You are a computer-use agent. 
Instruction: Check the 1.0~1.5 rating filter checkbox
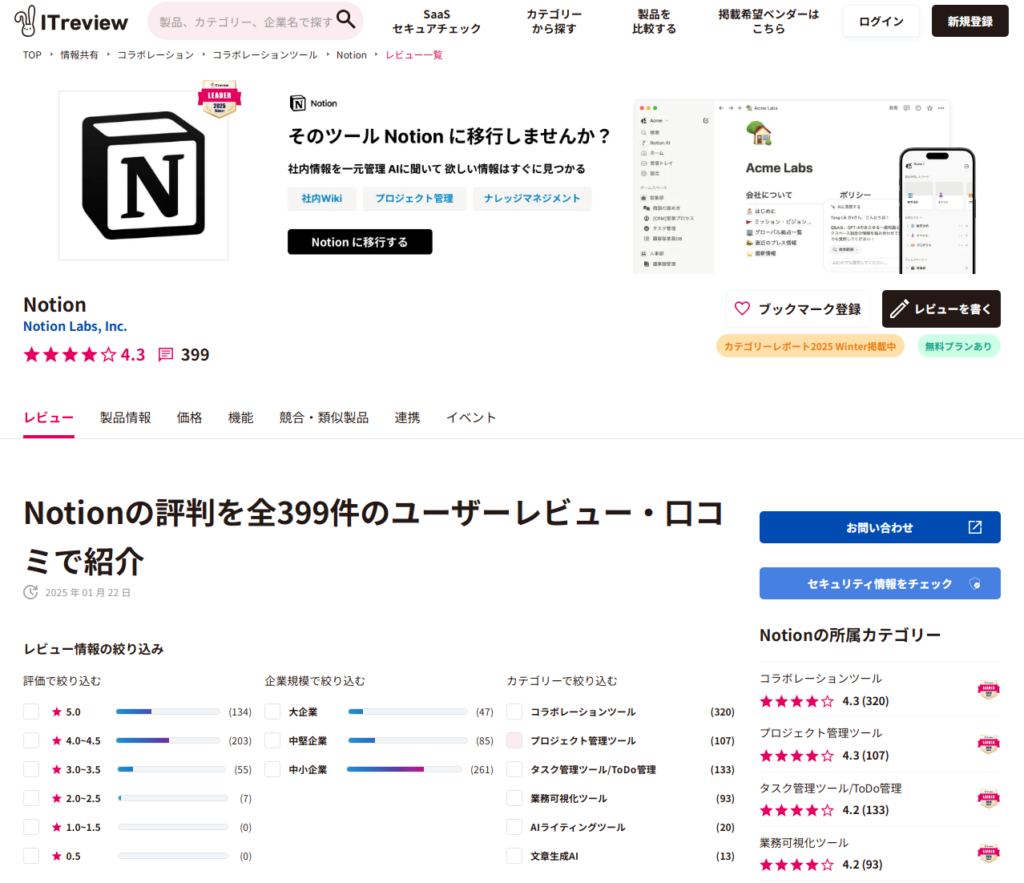pyautogui.click(x=31, y=827)
